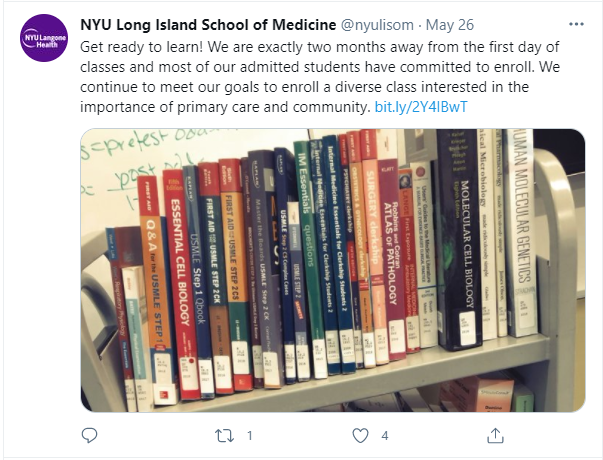The width and height of the screenshot is (603, 460).
Task: Retweet the post using the retweet icon
Action: (x=226, y=435)
